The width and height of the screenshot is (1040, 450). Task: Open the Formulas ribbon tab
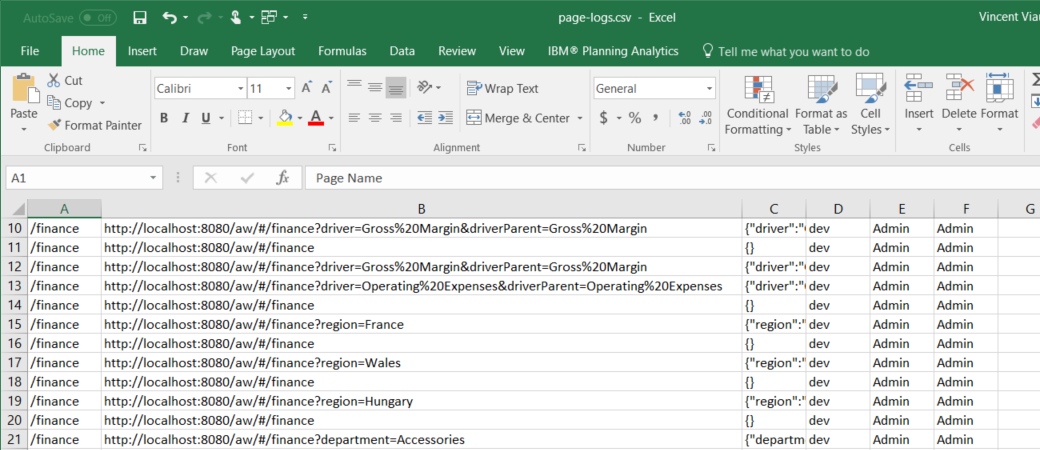[342, 51]
